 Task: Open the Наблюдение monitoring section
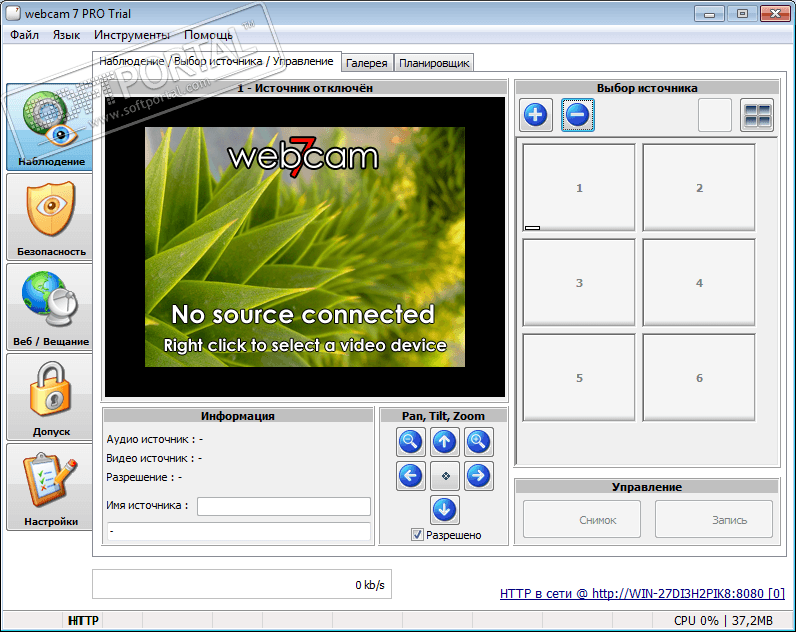pyautogui.click(x=50, y=127)
